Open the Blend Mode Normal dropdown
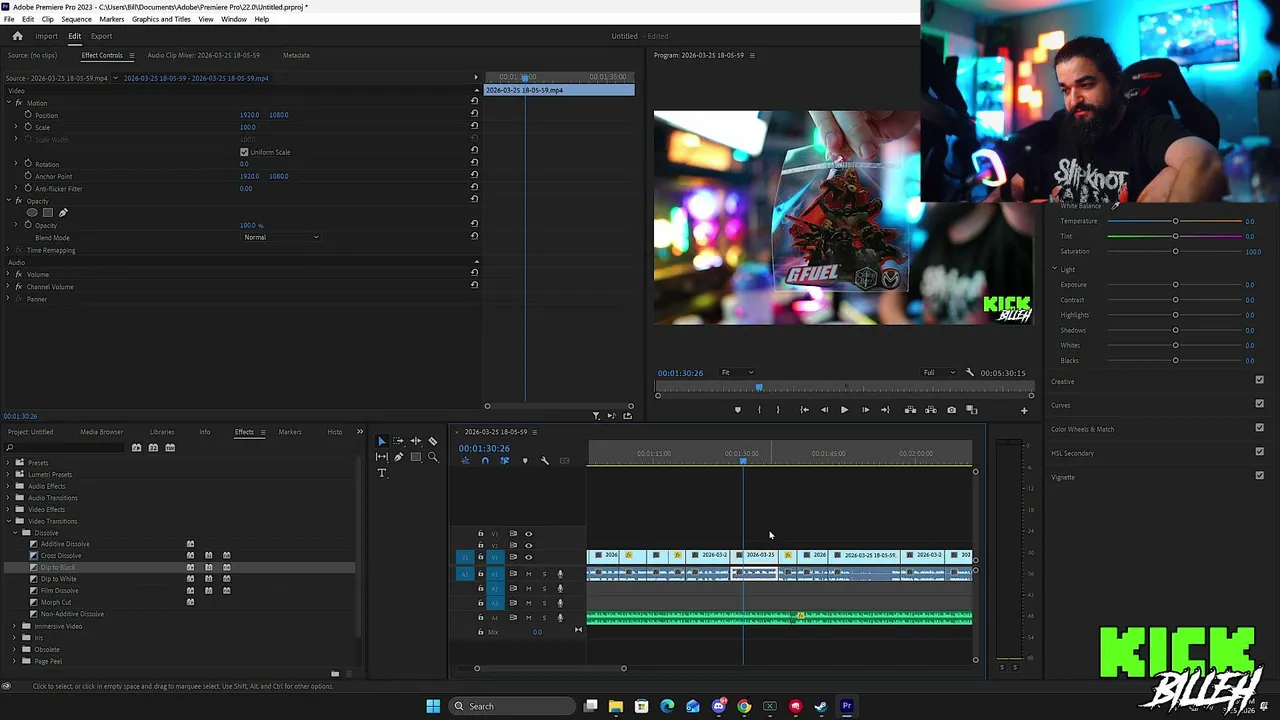Screen dimensions: 1280x720 coord(281,237)
